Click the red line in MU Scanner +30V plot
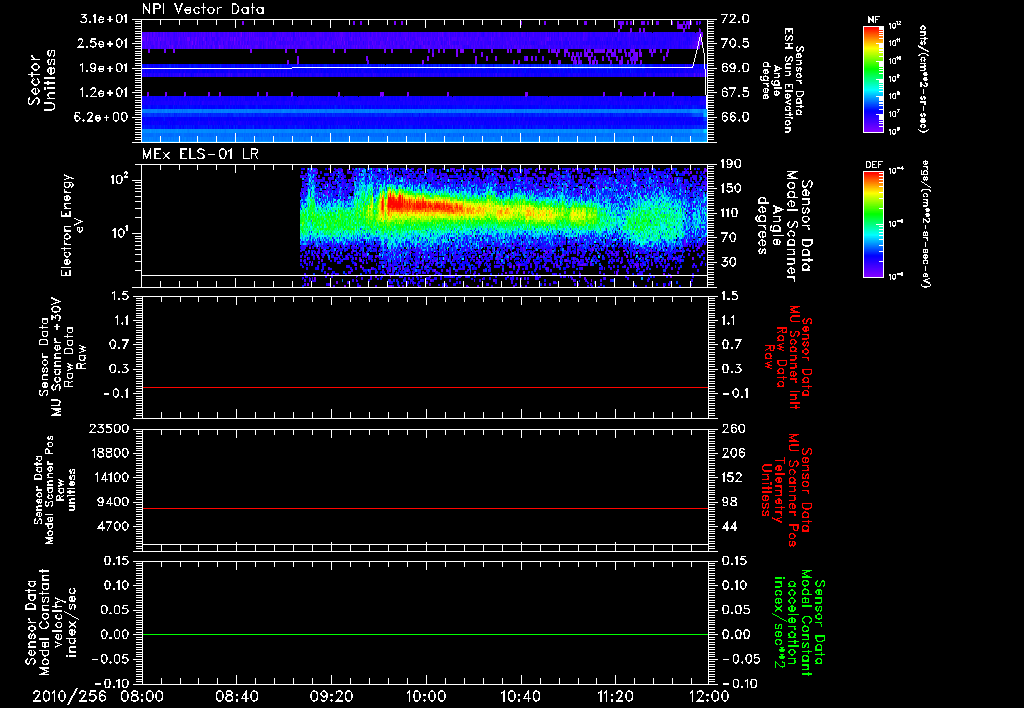The width and height of the screenshot is (1024, 708). tap(424, 387)
